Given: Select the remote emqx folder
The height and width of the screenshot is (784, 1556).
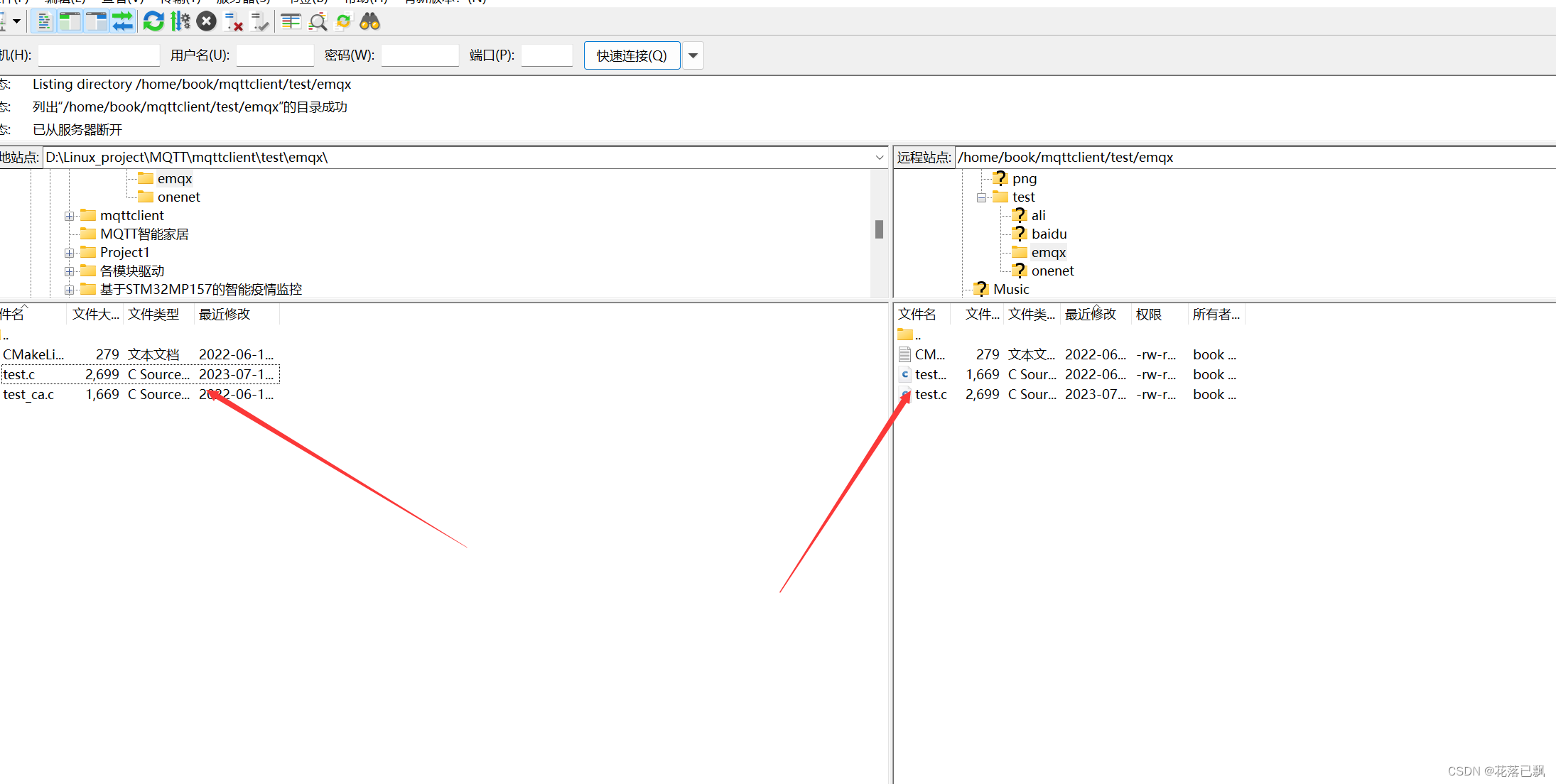Looking at the screenshot, I should tap(1048, 253).
